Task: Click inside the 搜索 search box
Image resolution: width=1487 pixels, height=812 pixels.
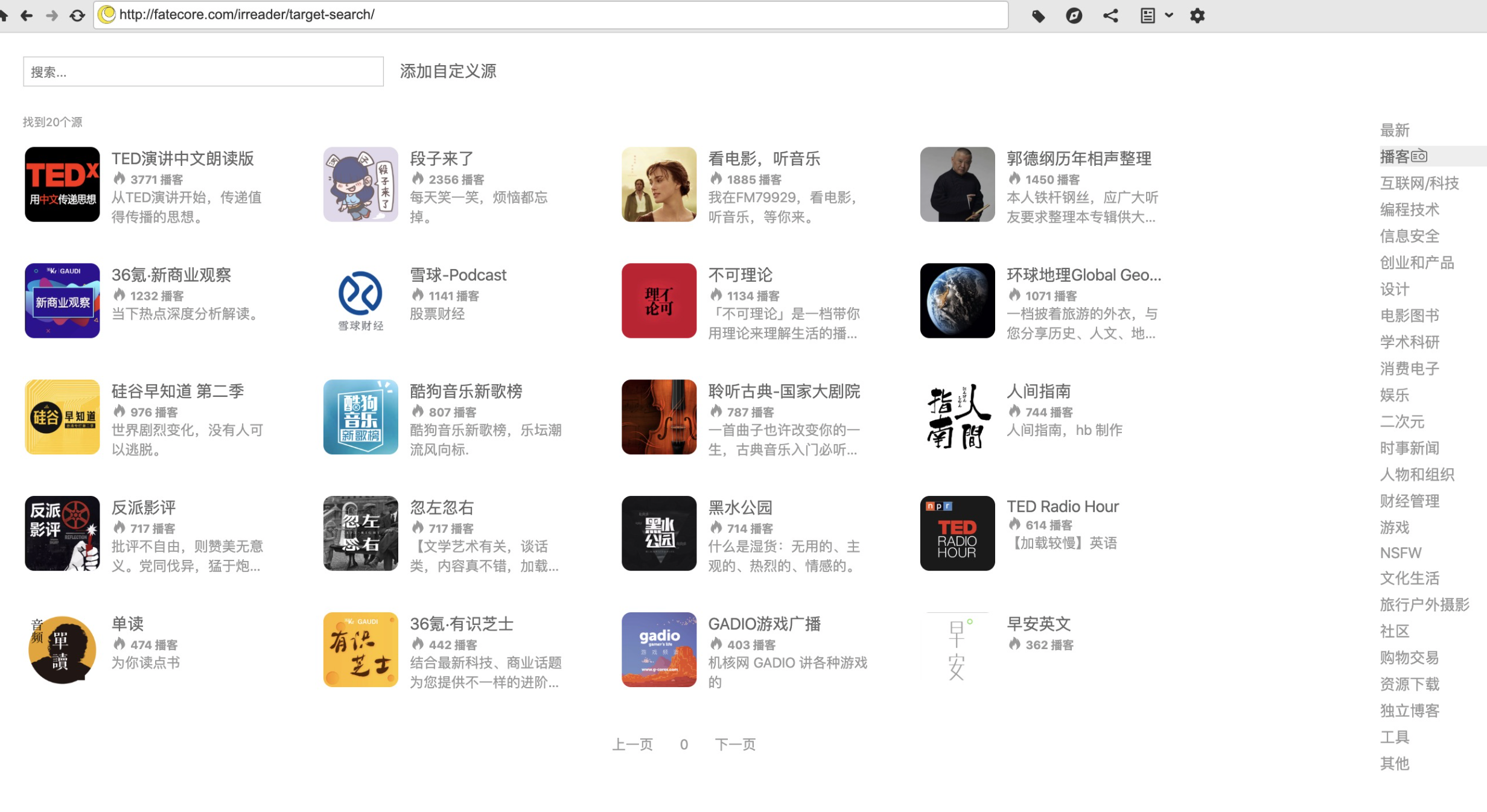Action: point(202,71)
